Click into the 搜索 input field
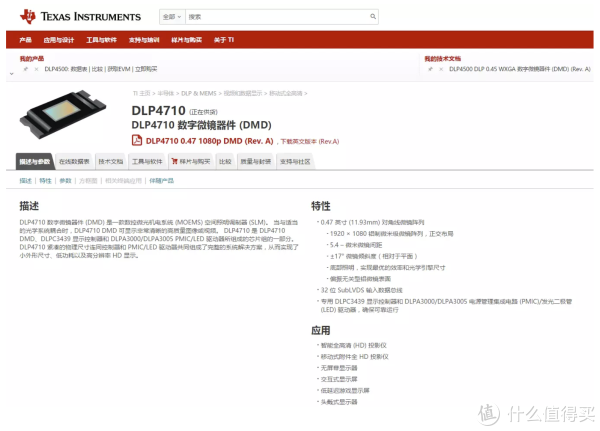600x431 pixels. [277, 17]
